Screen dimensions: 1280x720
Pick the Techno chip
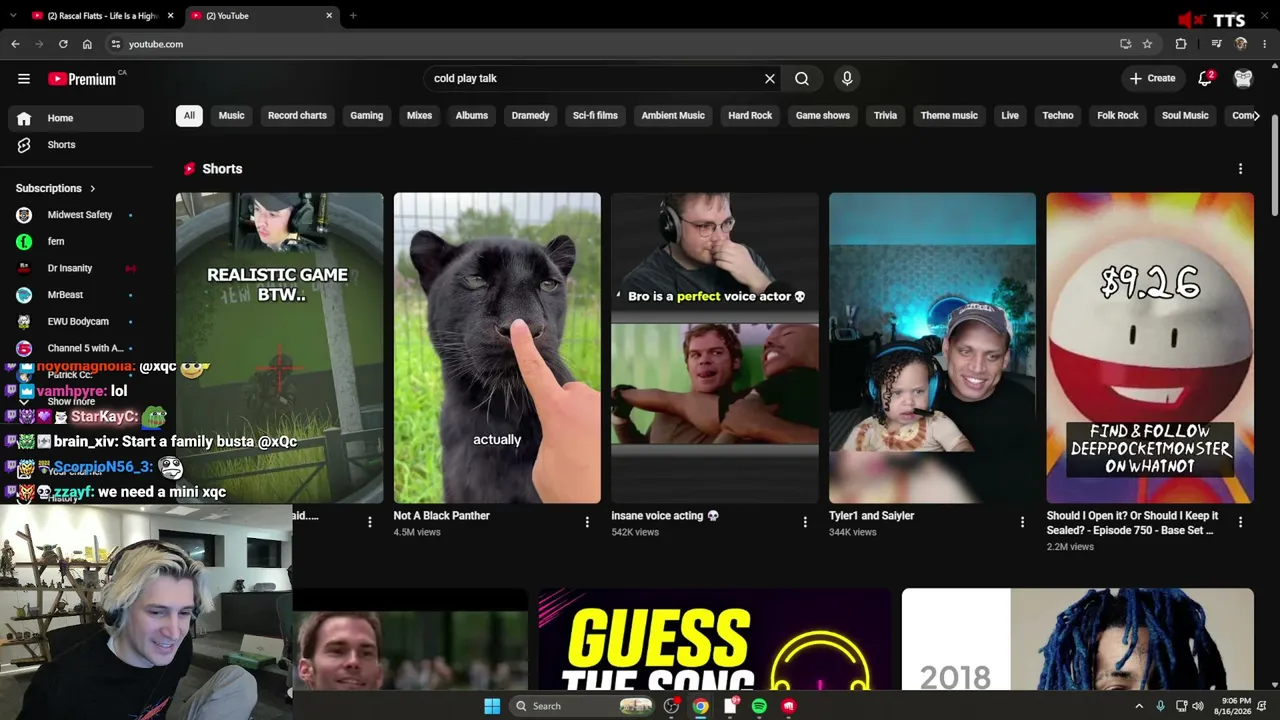[x=1058, y=115]
